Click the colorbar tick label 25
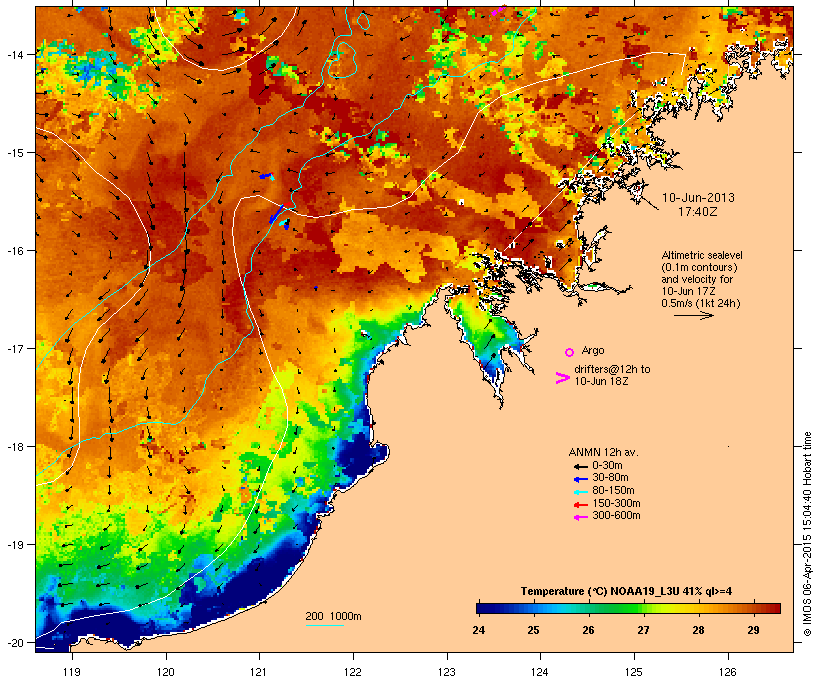Image resolution: width=820 pixels, height=680 pixels. [x=533, y=630]
